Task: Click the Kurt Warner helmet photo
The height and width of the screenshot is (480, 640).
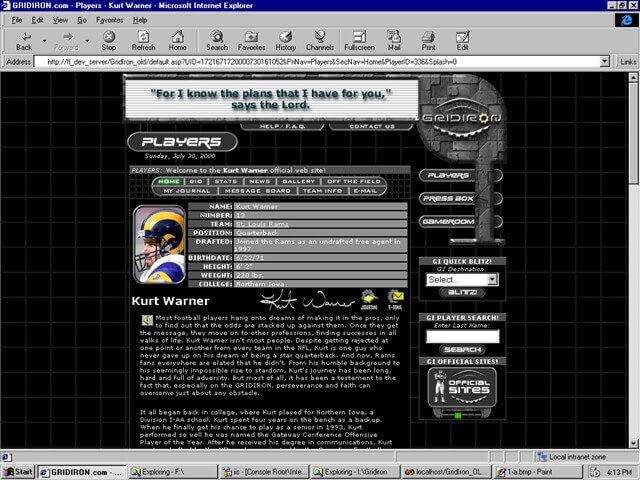Action: pos(160,244)
